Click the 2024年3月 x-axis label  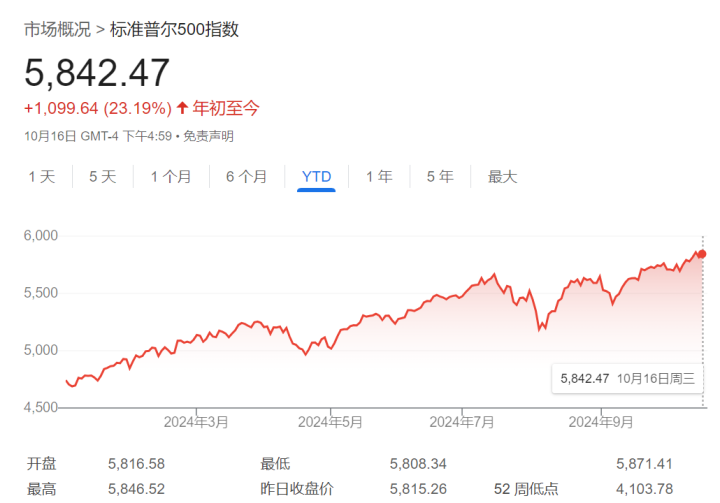pyautogui.click(x=196, y=422)
